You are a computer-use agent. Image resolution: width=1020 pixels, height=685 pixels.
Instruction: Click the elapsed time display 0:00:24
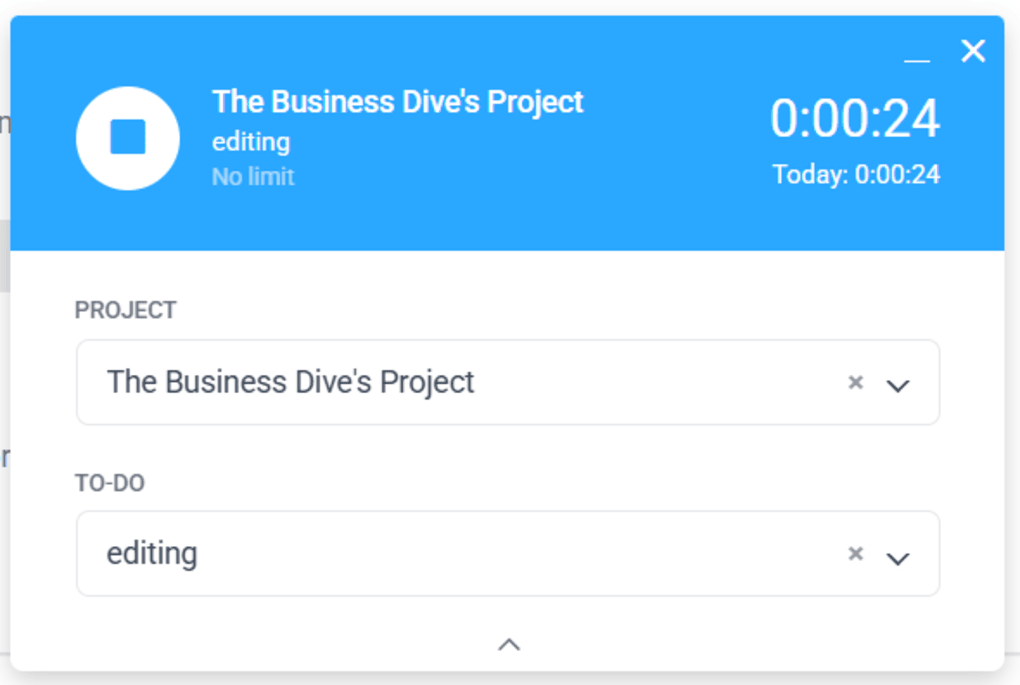pos(855,119)
